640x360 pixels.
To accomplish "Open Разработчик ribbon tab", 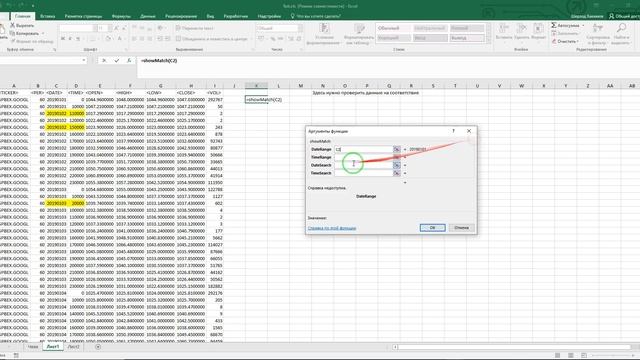I will (236, 16).
